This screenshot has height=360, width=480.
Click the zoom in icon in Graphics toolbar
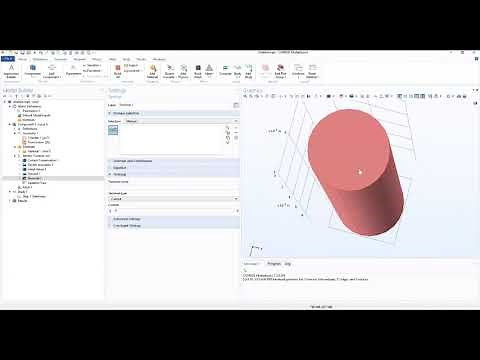(x=245, y=96)
